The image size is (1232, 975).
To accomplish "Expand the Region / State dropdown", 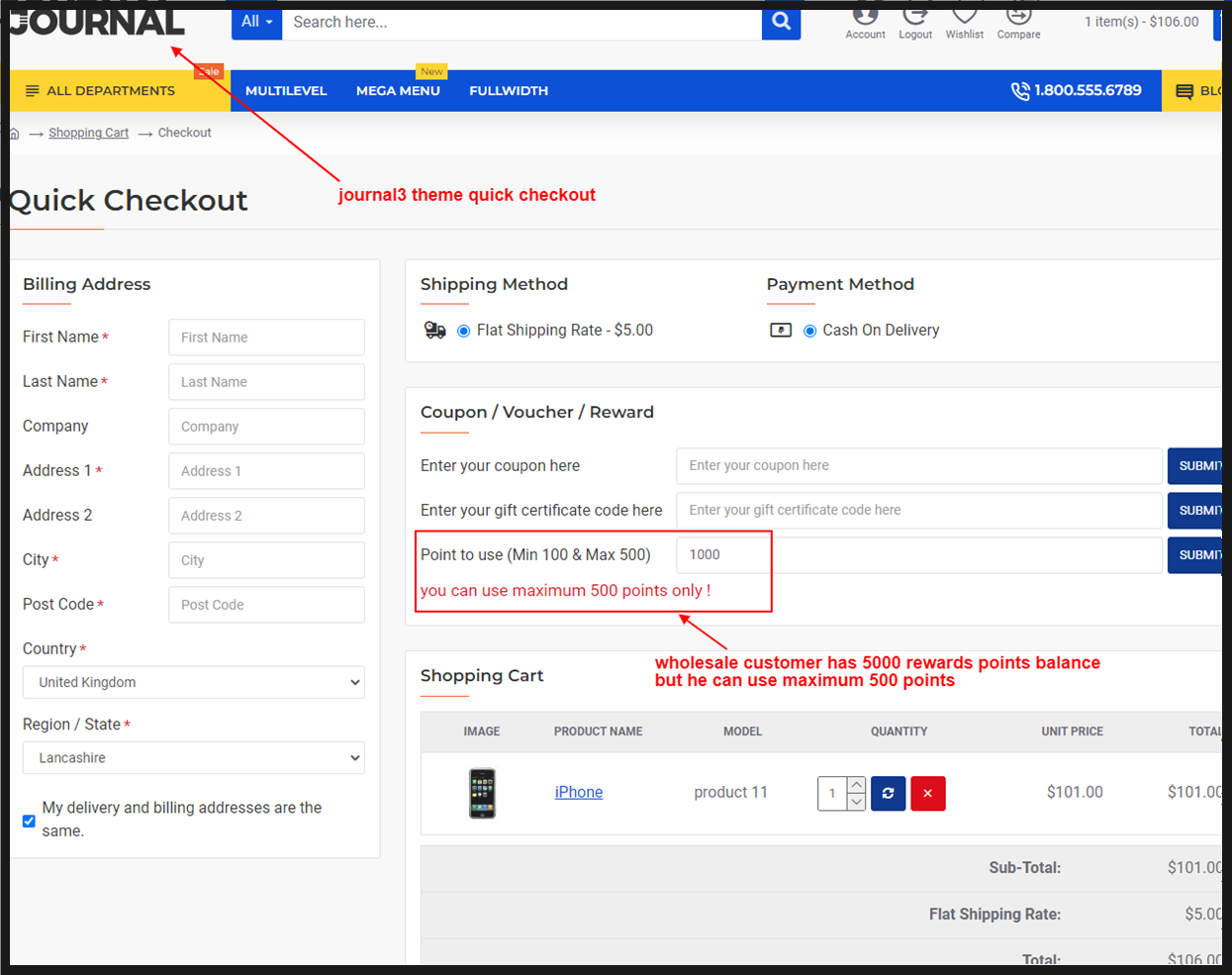I will pyautogui.click(x=194, y=758).
